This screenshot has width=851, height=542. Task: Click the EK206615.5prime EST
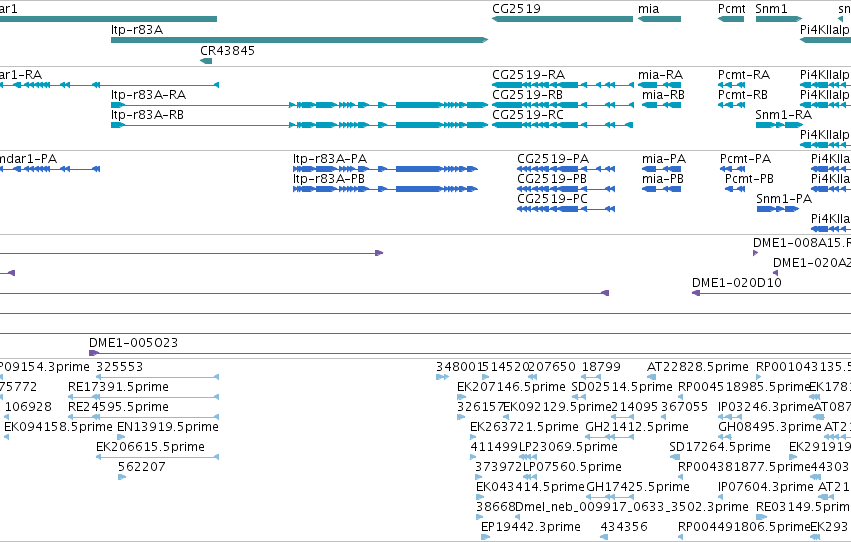tap(157, 457)
